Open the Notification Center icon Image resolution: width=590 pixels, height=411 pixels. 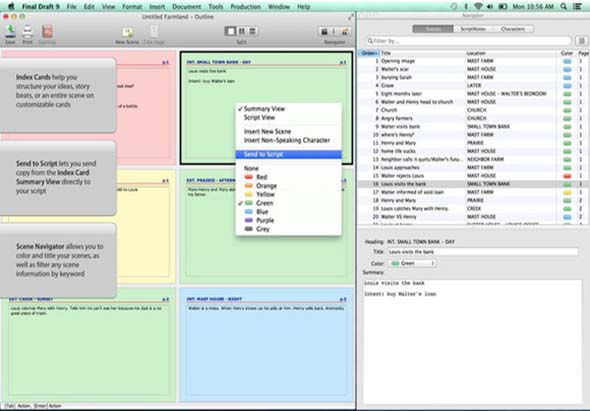pos(578,6)
